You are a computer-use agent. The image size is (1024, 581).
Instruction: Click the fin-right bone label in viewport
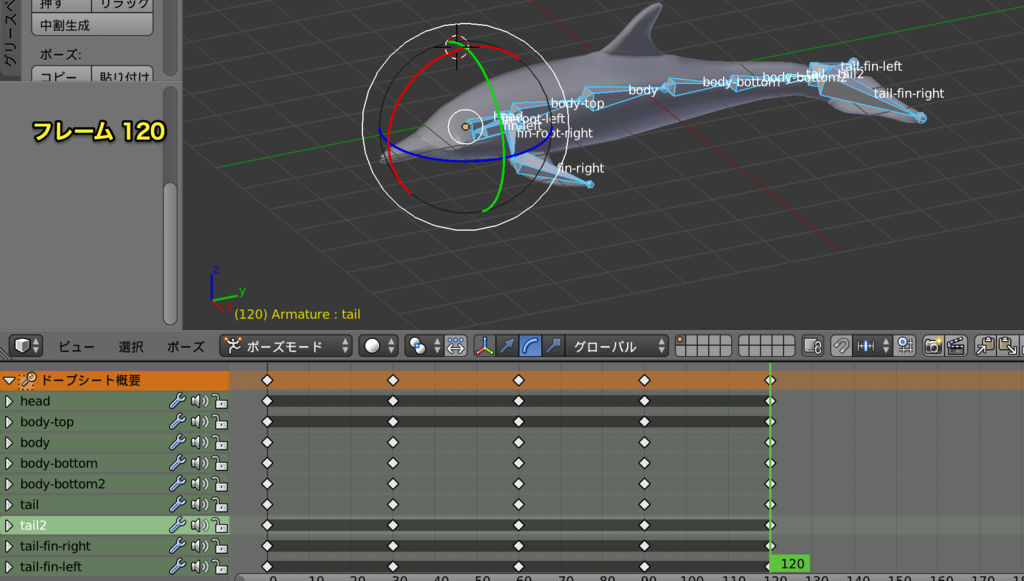coord(581,168)
